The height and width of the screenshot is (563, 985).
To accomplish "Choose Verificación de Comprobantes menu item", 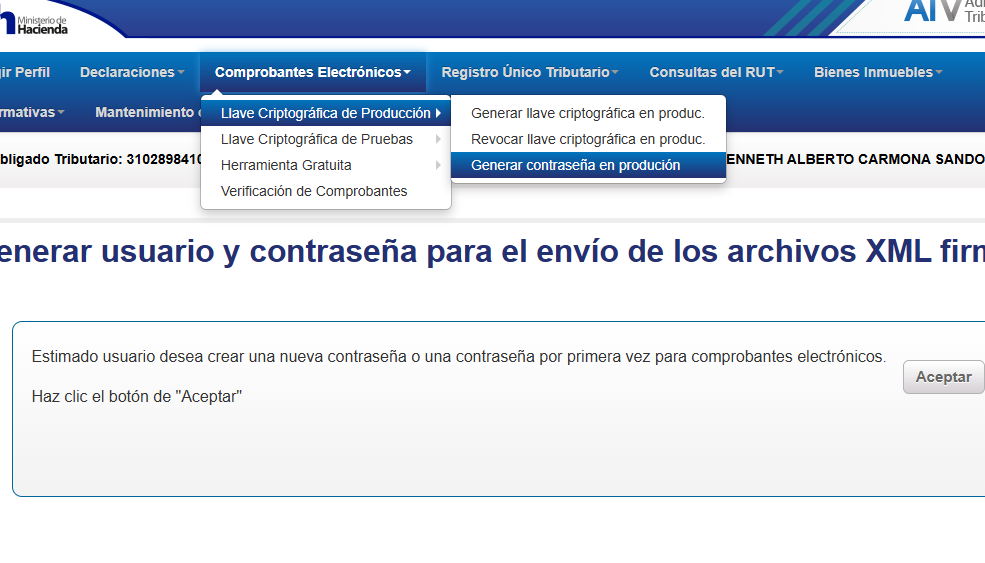I will click(x=314, y=191).
